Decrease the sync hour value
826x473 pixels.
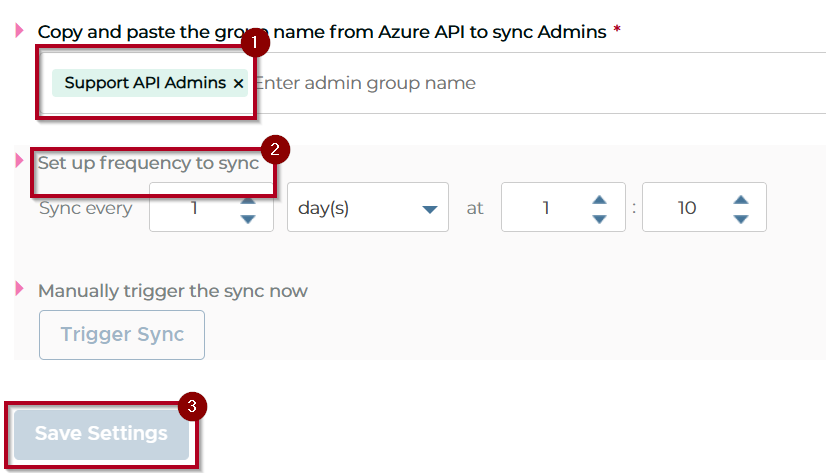coord(599,219)
